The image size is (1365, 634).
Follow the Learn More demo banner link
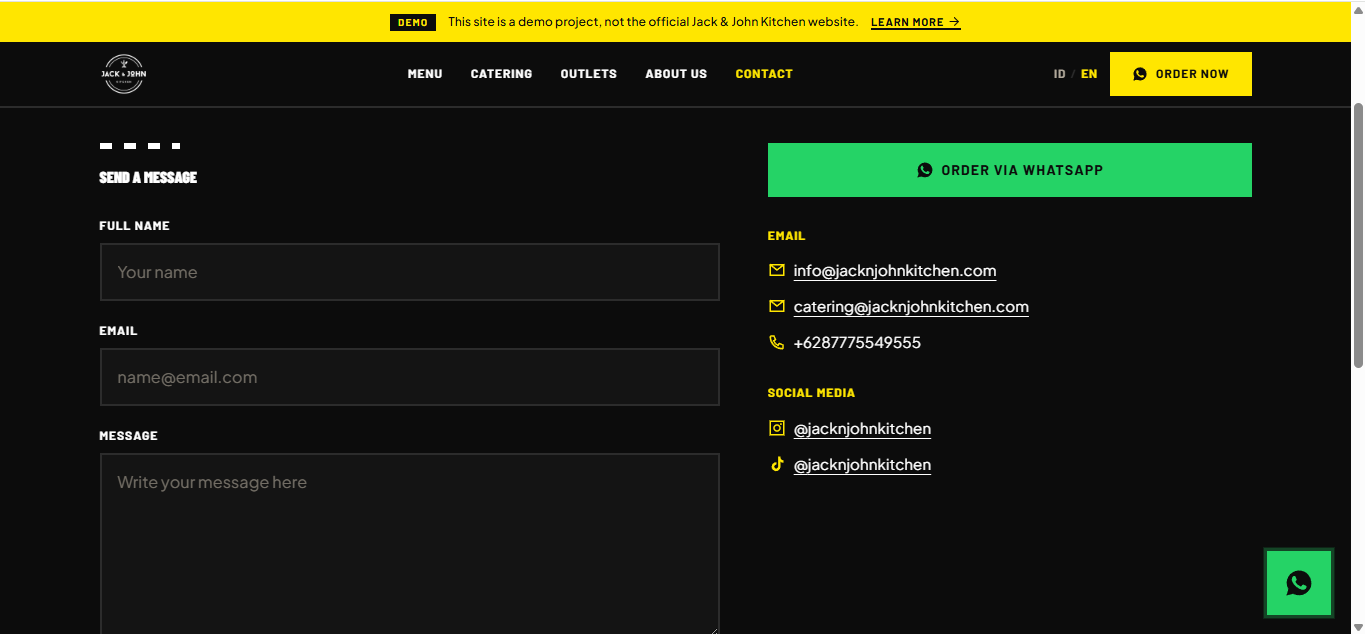tap(916, 22)
